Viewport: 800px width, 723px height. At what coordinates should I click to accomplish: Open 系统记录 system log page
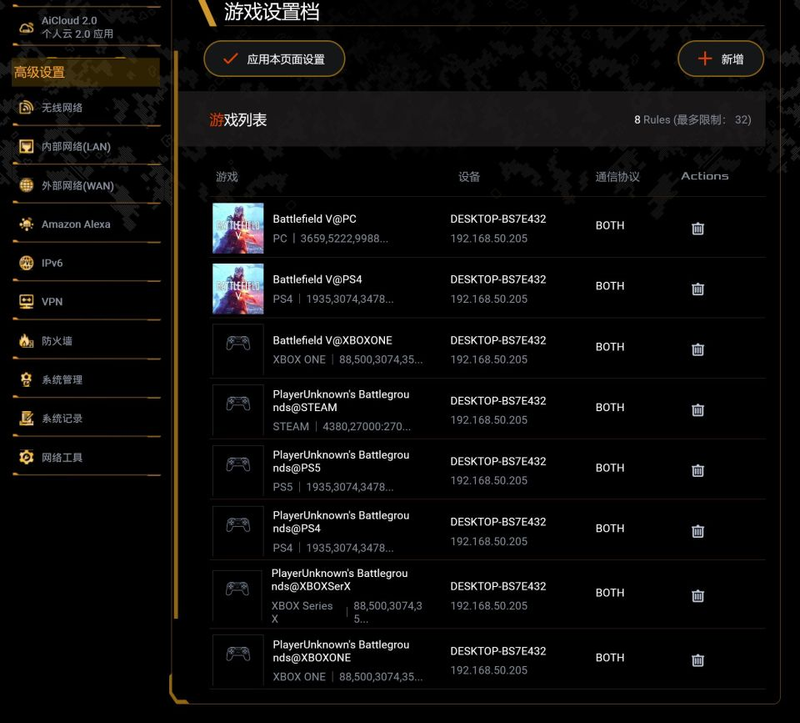tap(62, 419)
